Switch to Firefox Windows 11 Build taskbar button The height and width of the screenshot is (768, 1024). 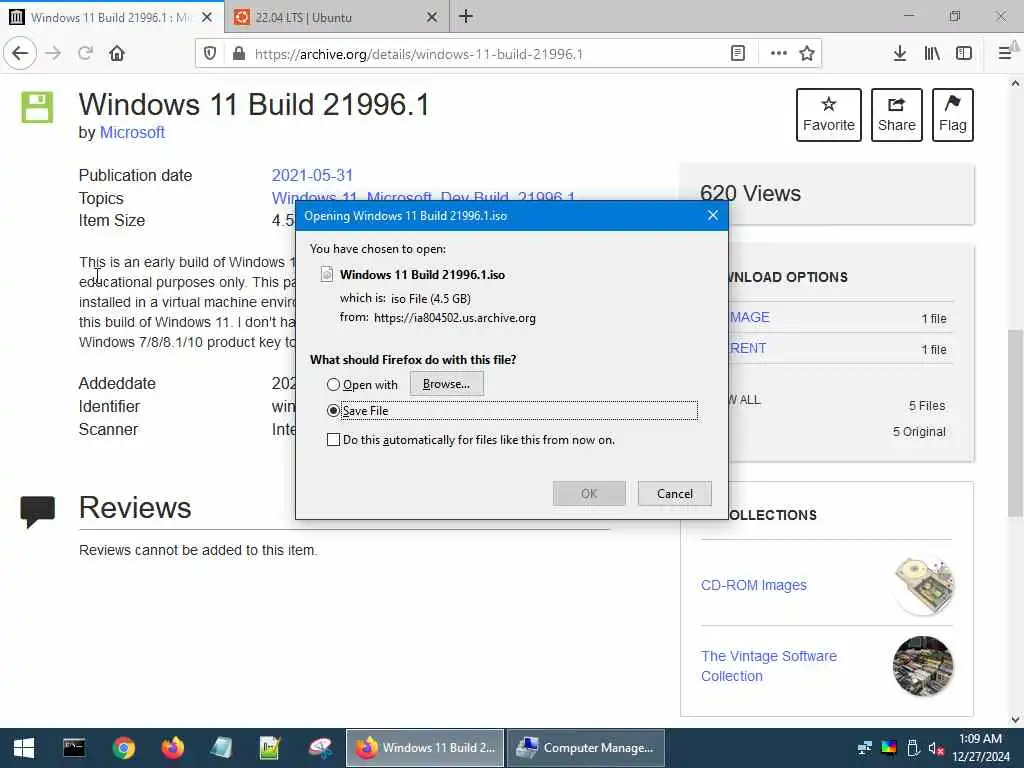pyautogui.click(x=424, y=748)
